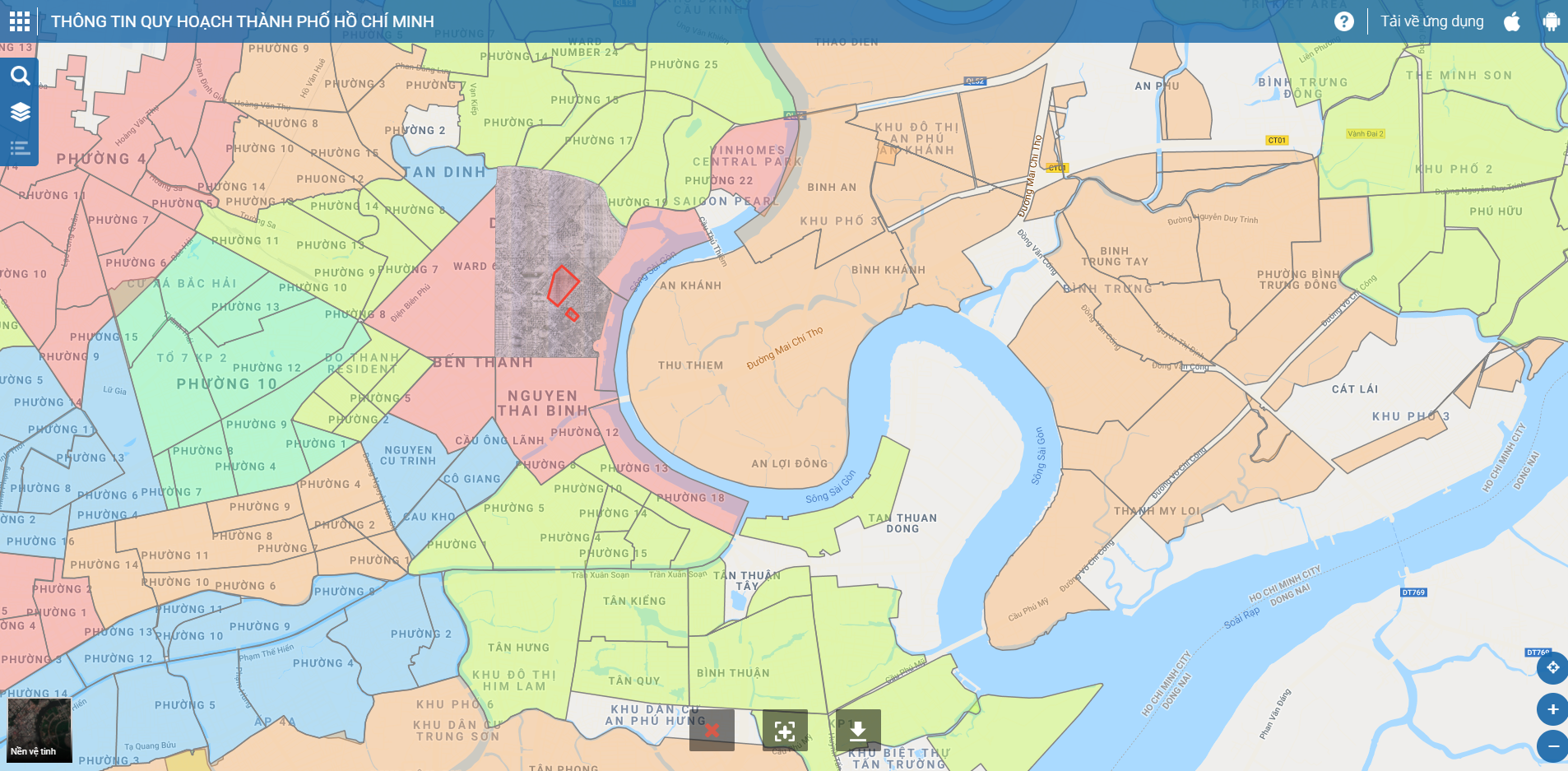Show the legend list panel

pyautogui.click(x=20, y=148)
